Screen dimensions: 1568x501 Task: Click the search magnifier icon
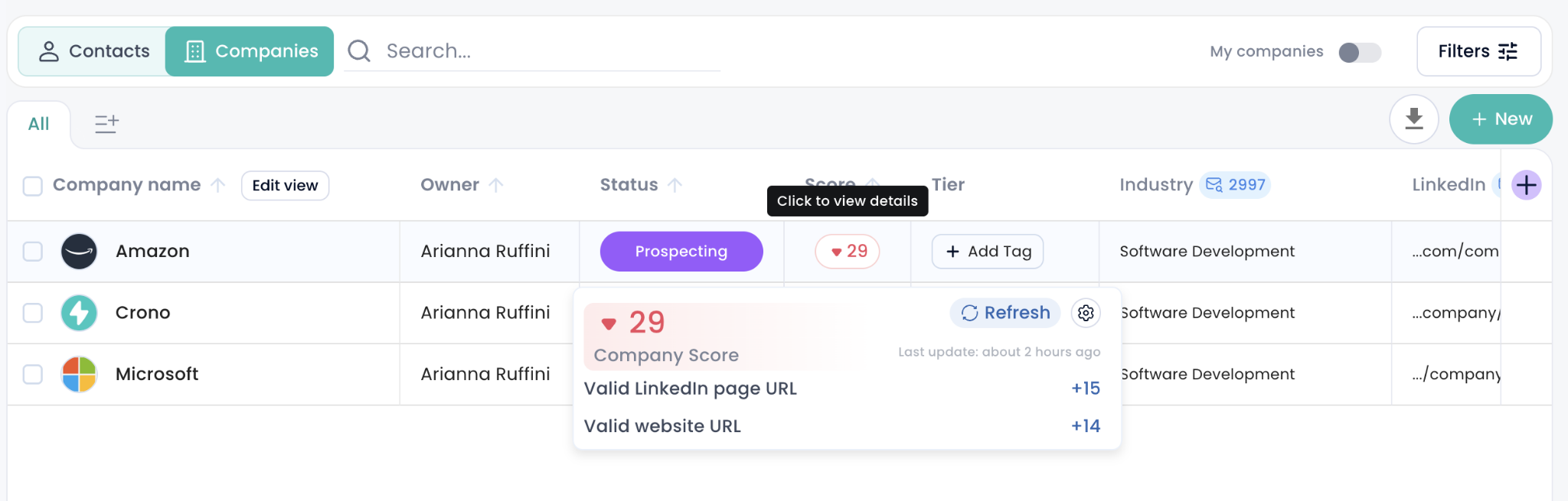coord(359,51)
